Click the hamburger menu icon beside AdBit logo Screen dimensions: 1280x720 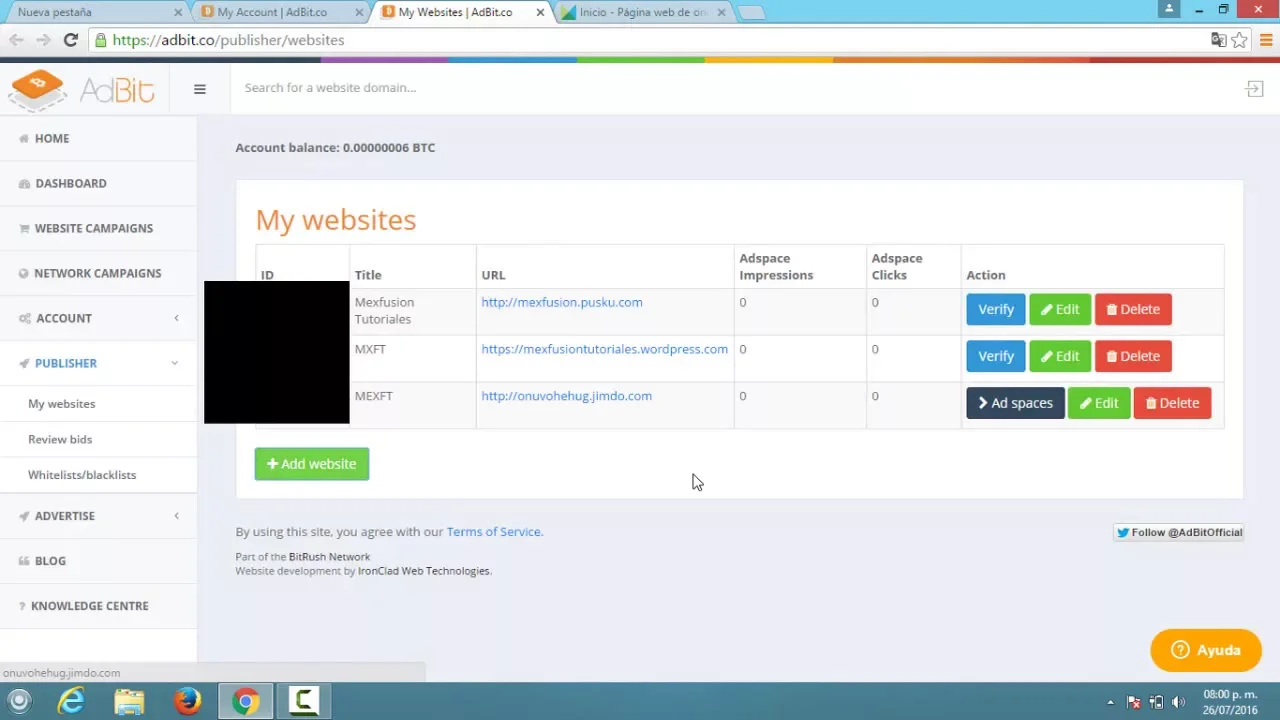[x=199, y=89]
